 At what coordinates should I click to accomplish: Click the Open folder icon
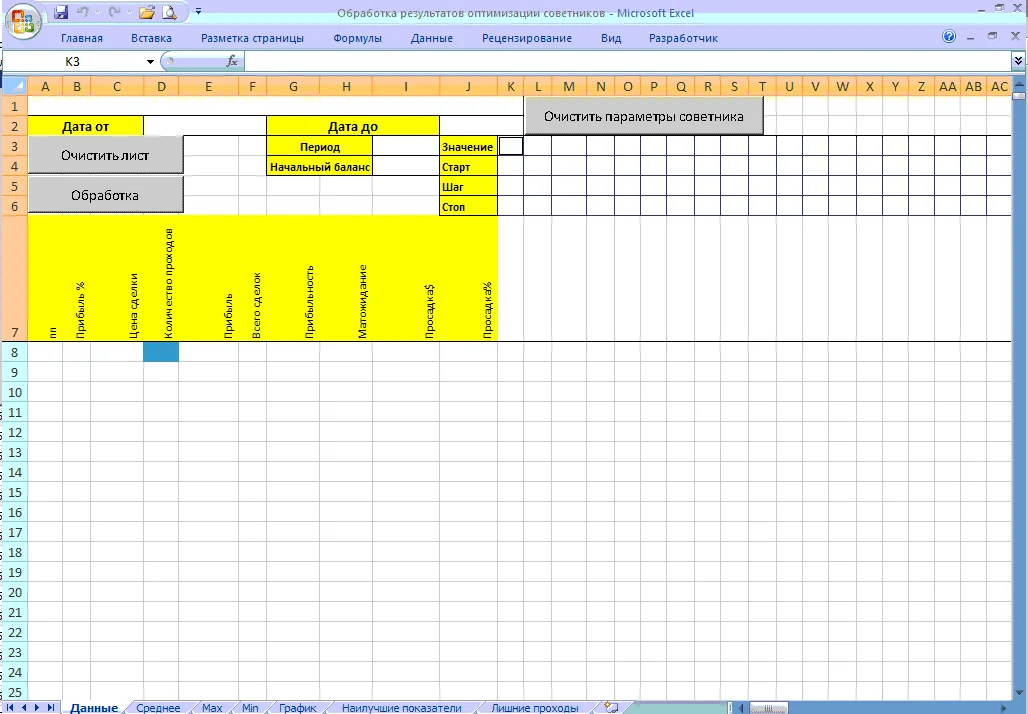[147, 13]
